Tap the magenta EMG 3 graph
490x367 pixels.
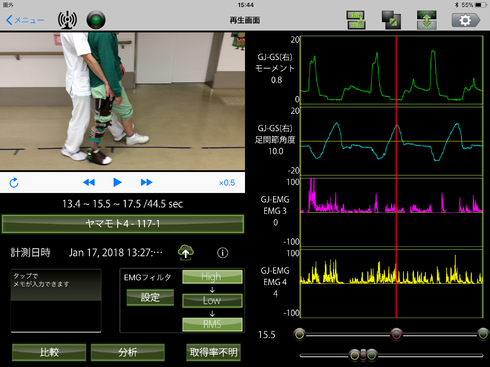pos(392,212)
